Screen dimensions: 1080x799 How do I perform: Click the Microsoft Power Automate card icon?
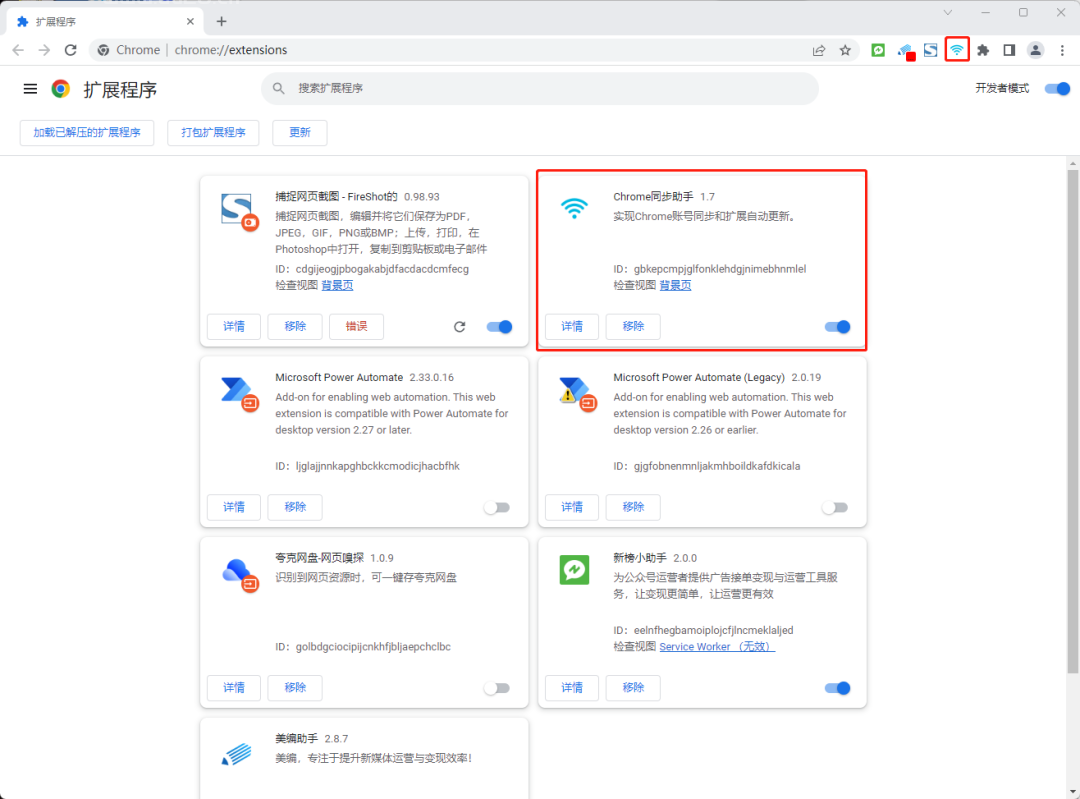[240, 393]
